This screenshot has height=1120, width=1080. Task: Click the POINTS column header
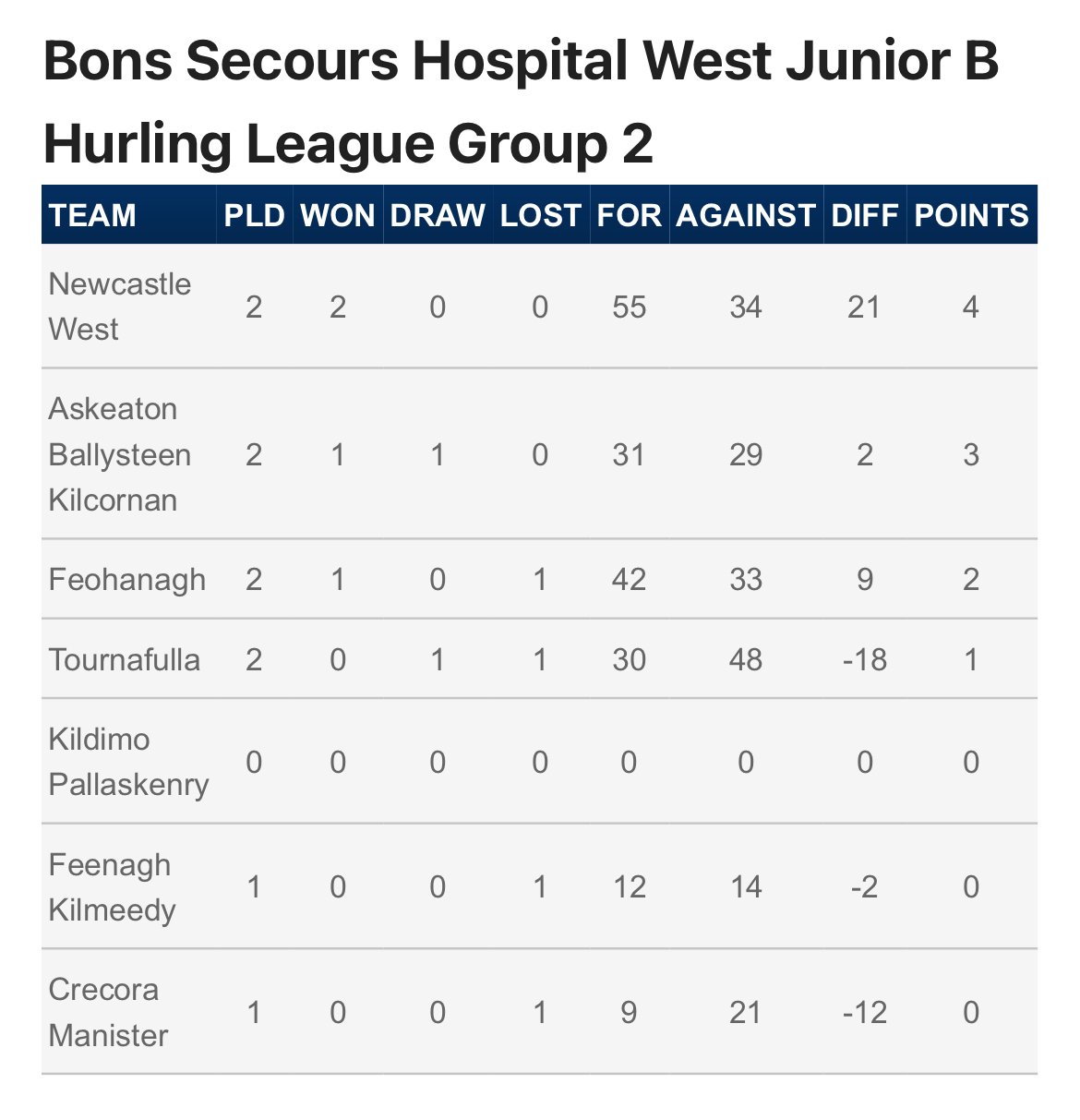click(971, 215)
